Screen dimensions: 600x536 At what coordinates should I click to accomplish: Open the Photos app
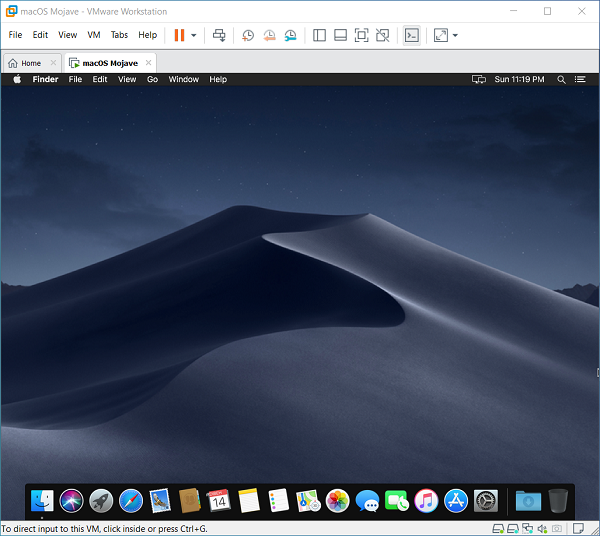(338, 500)
